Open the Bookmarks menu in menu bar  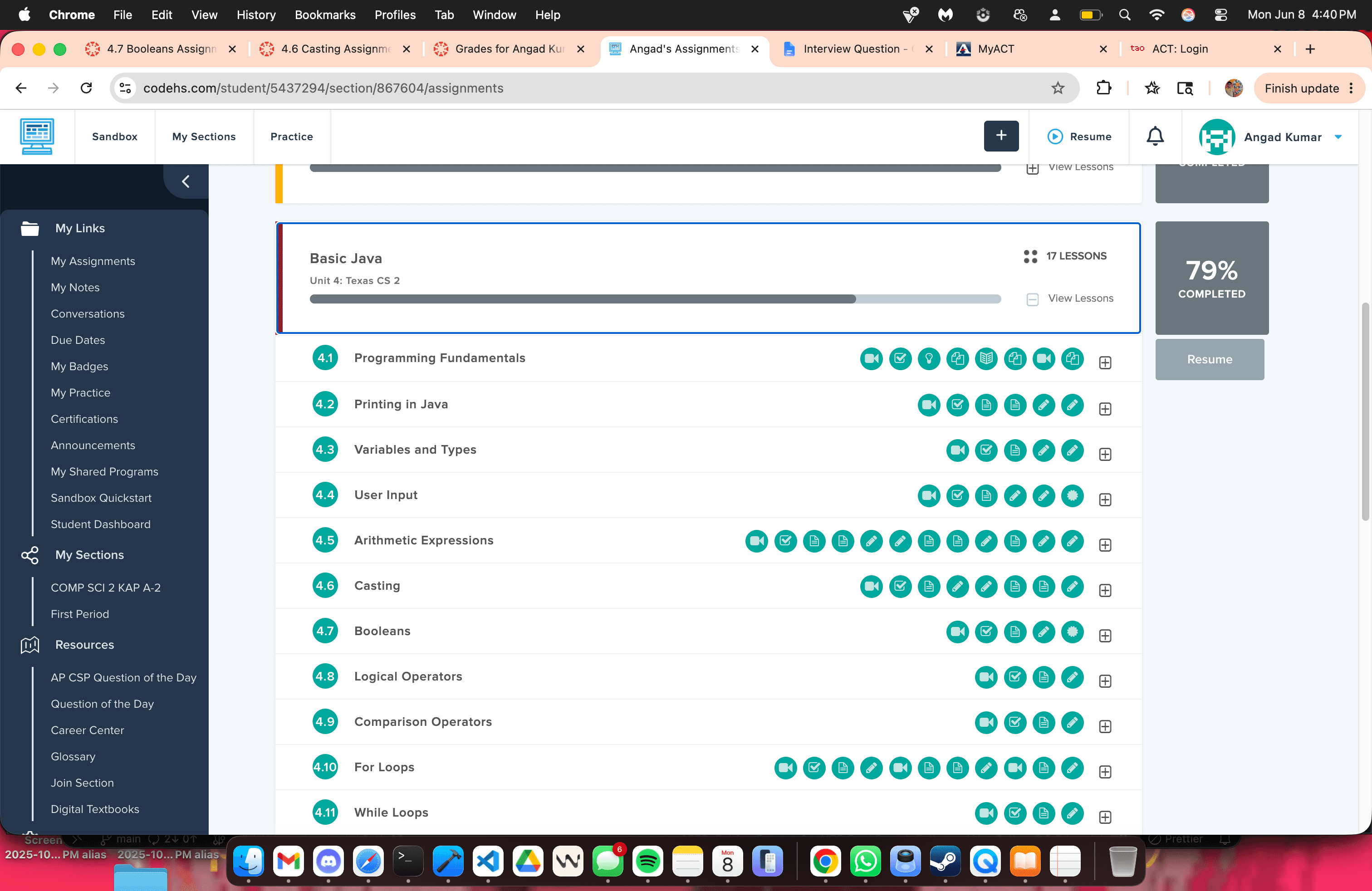[x=325, y=15]
